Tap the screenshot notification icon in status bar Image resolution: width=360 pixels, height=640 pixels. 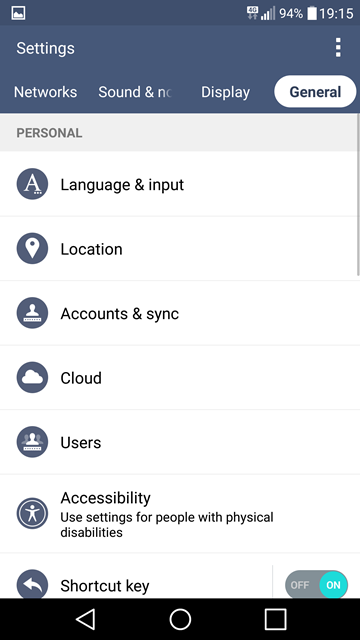point(18,13)
